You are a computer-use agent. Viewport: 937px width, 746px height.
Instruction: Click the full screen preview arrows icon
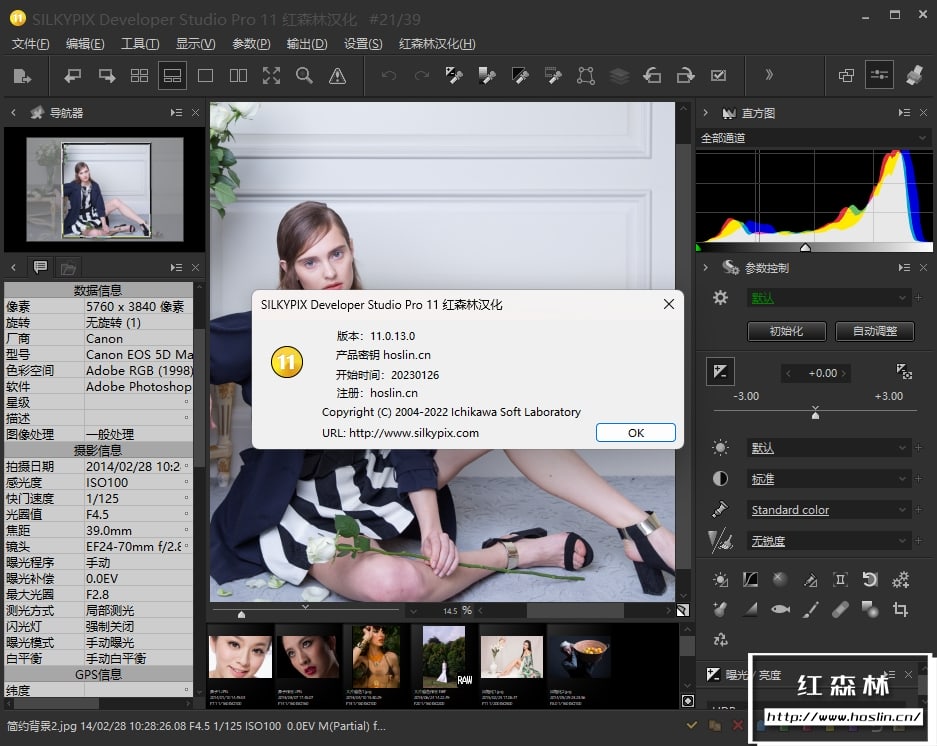(x=271, y=75)
